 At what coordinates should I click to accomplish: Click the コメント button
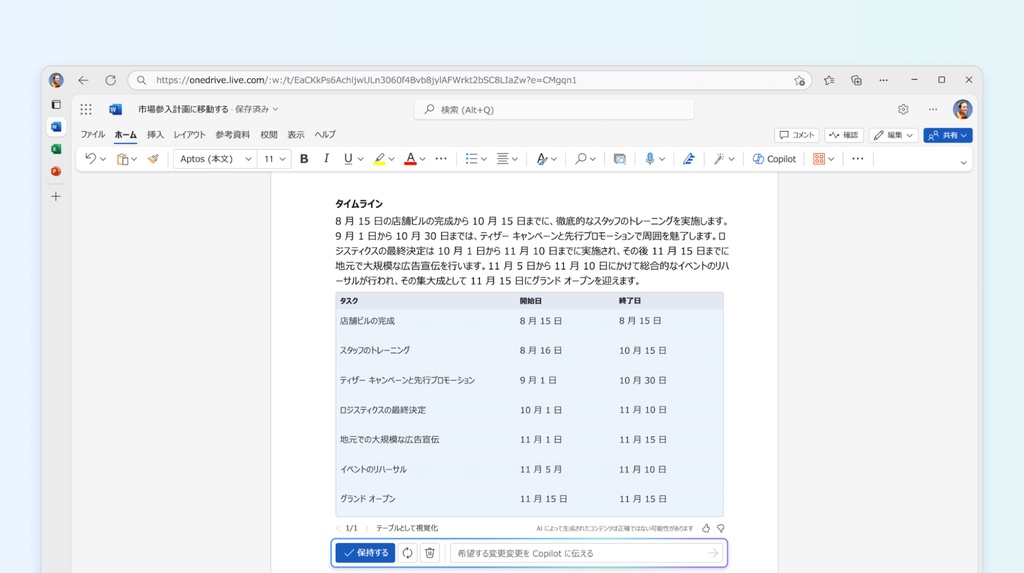point(797,135)
